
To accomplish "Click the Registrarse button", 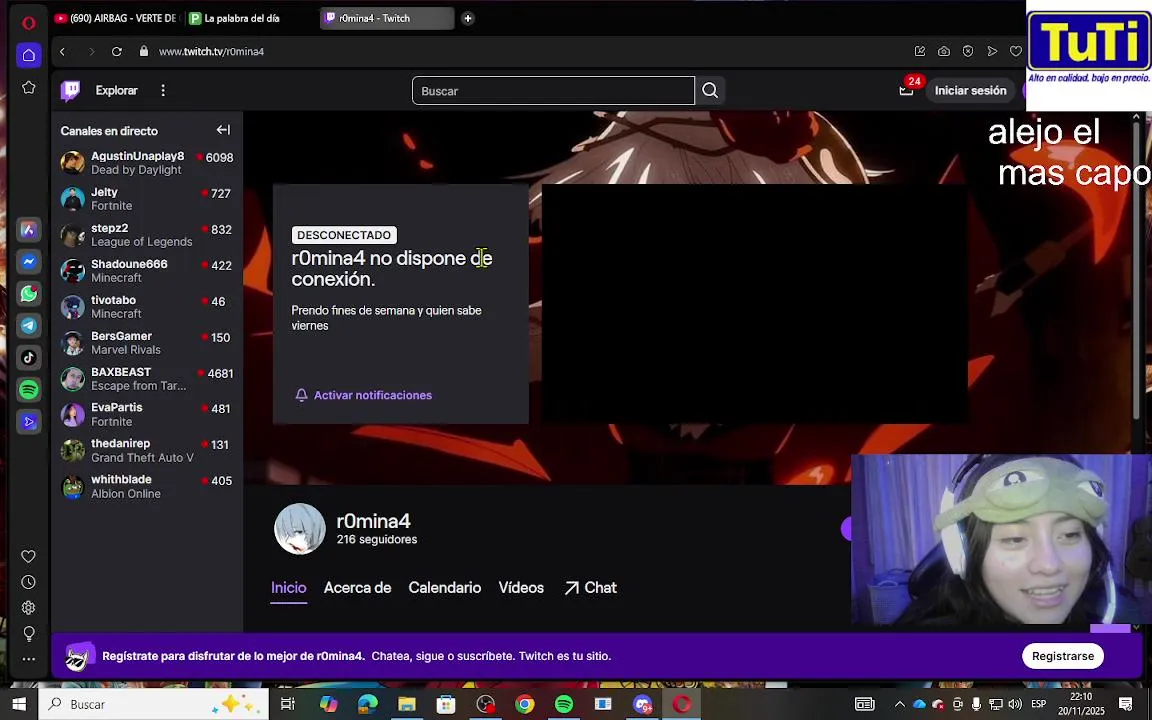I will pos(1062,656).
